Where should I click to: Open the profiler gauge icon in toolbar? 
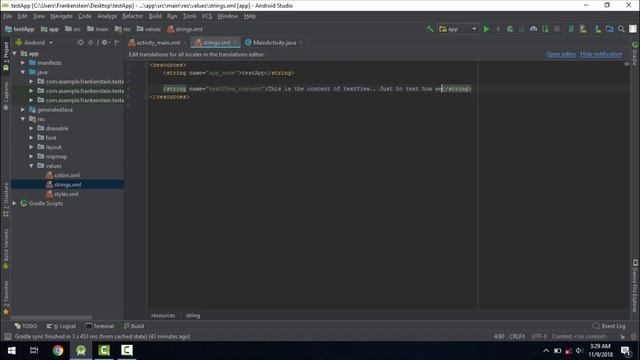(533, 29)
